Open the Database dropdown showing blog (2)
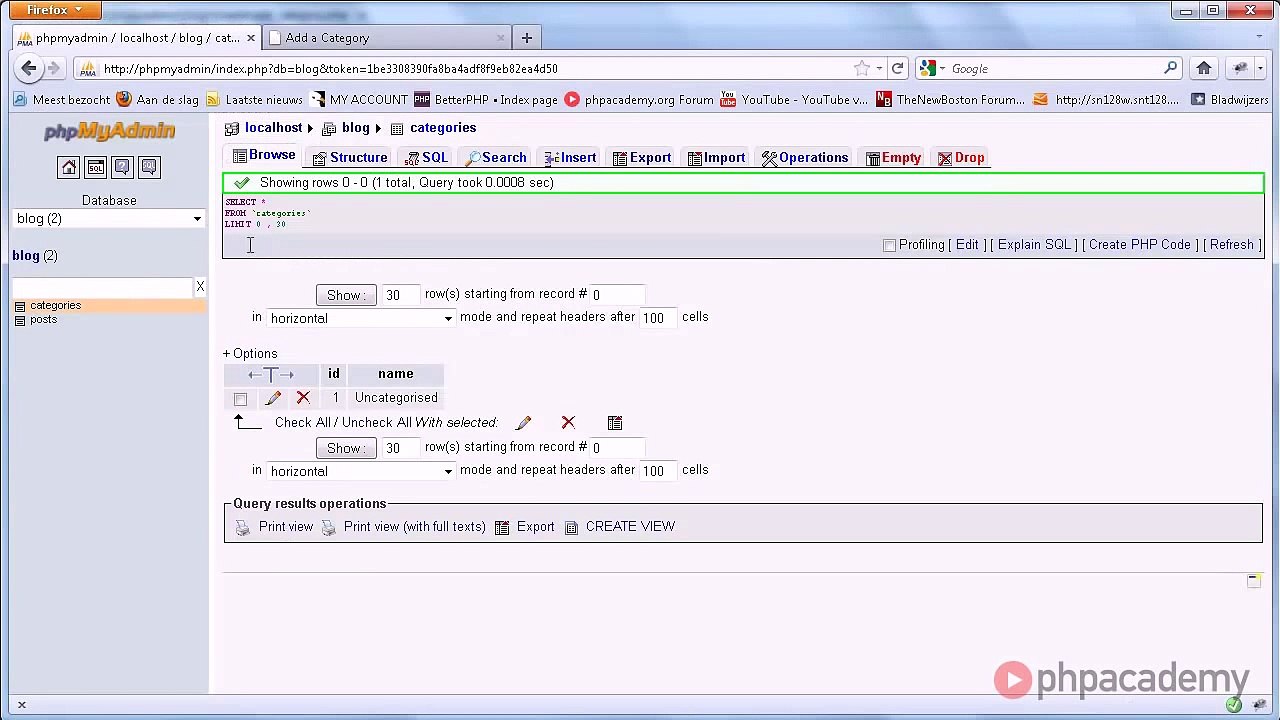The width and height of the screenshot is (1280, 720). pos(109,218)
